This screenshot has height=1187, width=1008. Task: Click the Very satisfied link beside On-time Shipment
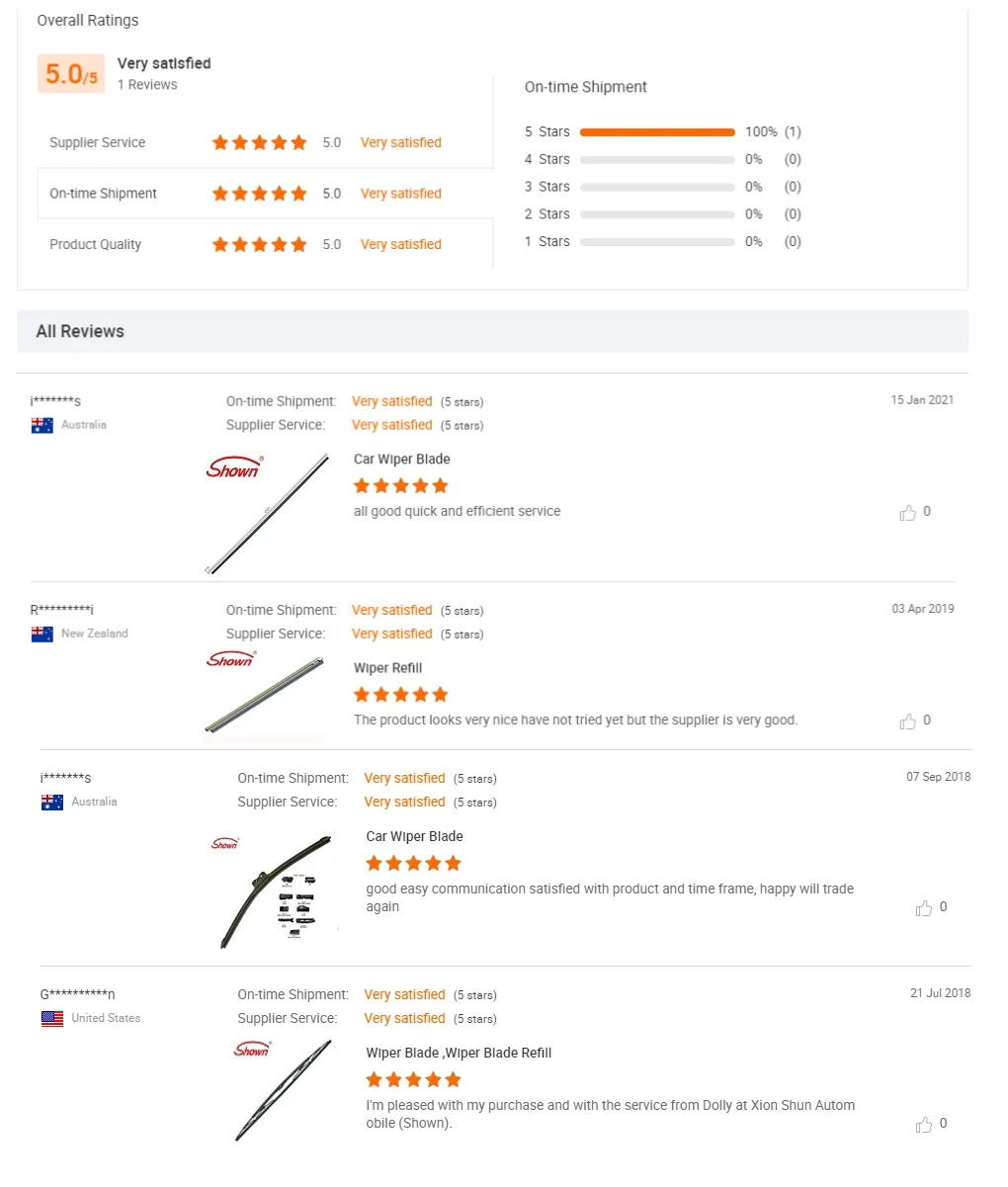(x=400, y=193)
